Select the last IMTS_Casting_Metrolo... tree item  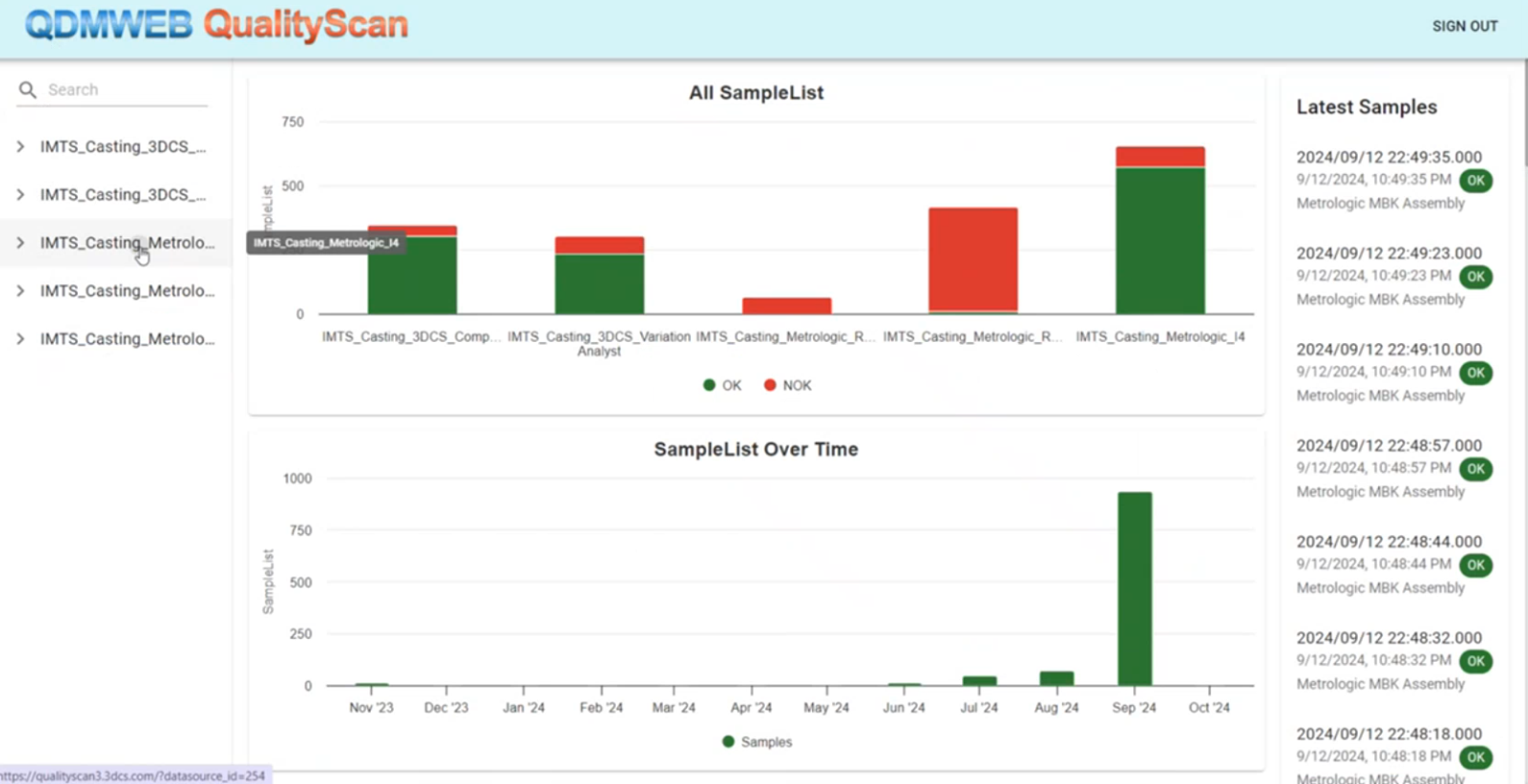127,339
